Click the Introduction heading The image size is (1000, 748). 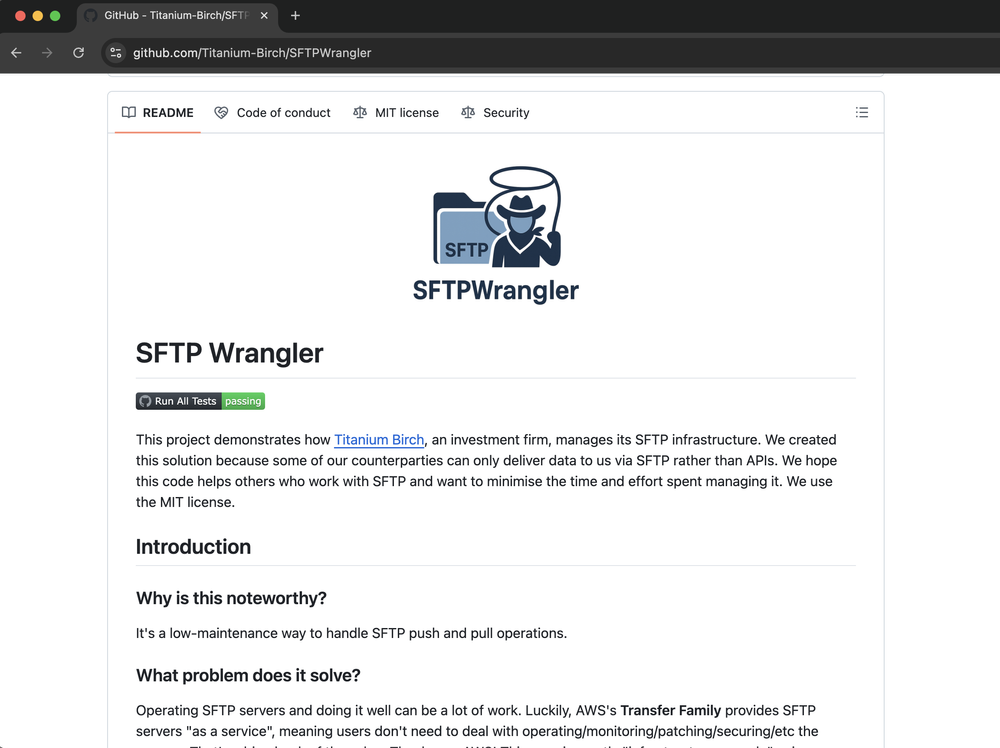pyautogui.click(x=193, y=547)
